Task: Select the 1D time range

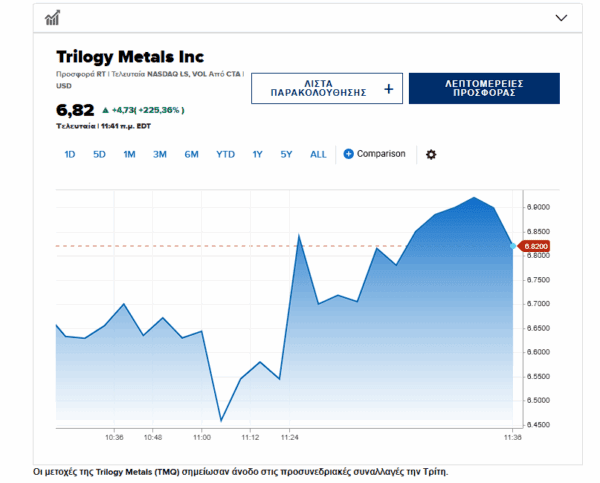Action: 70,154
